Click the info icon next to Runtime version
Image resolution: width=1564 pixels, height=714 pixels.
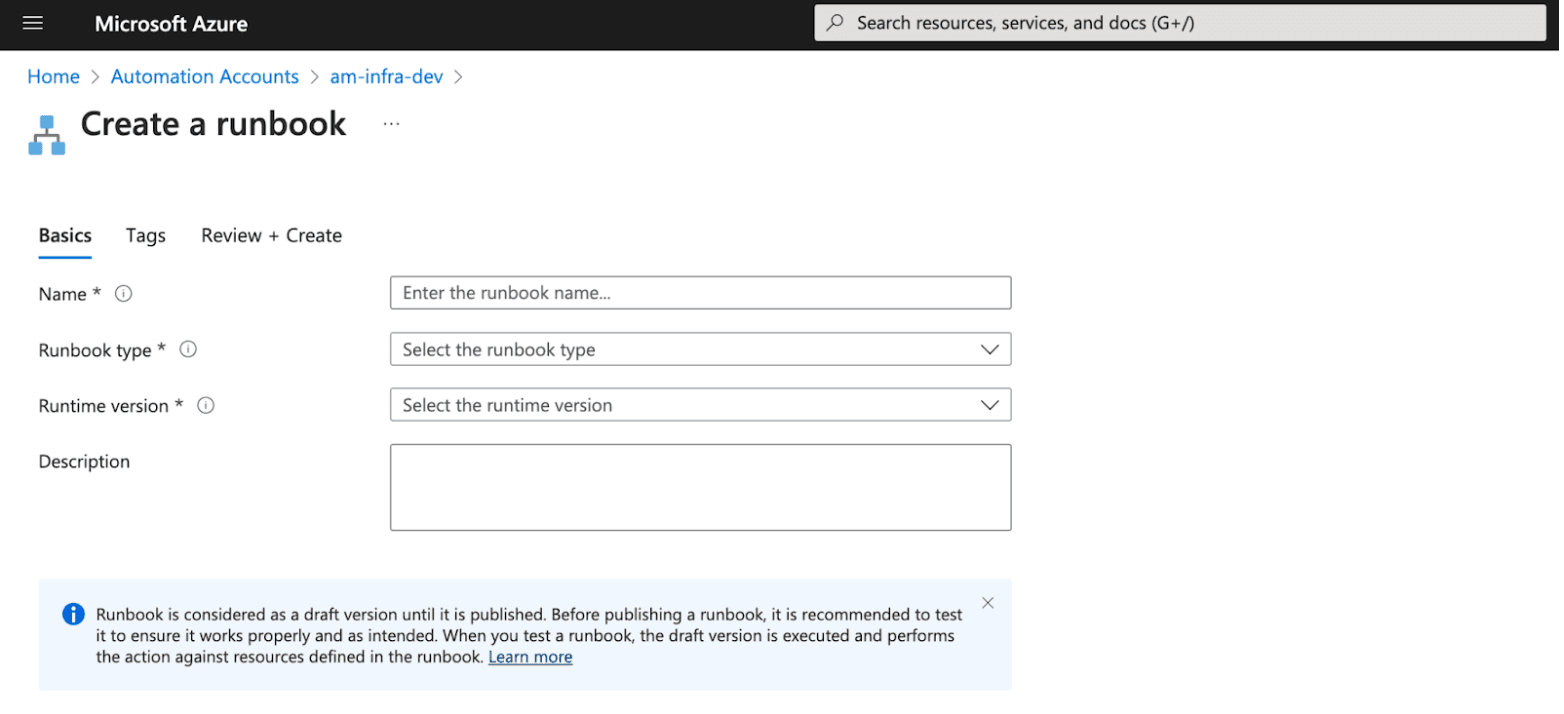pyautogui.click(x=206, y=406)
